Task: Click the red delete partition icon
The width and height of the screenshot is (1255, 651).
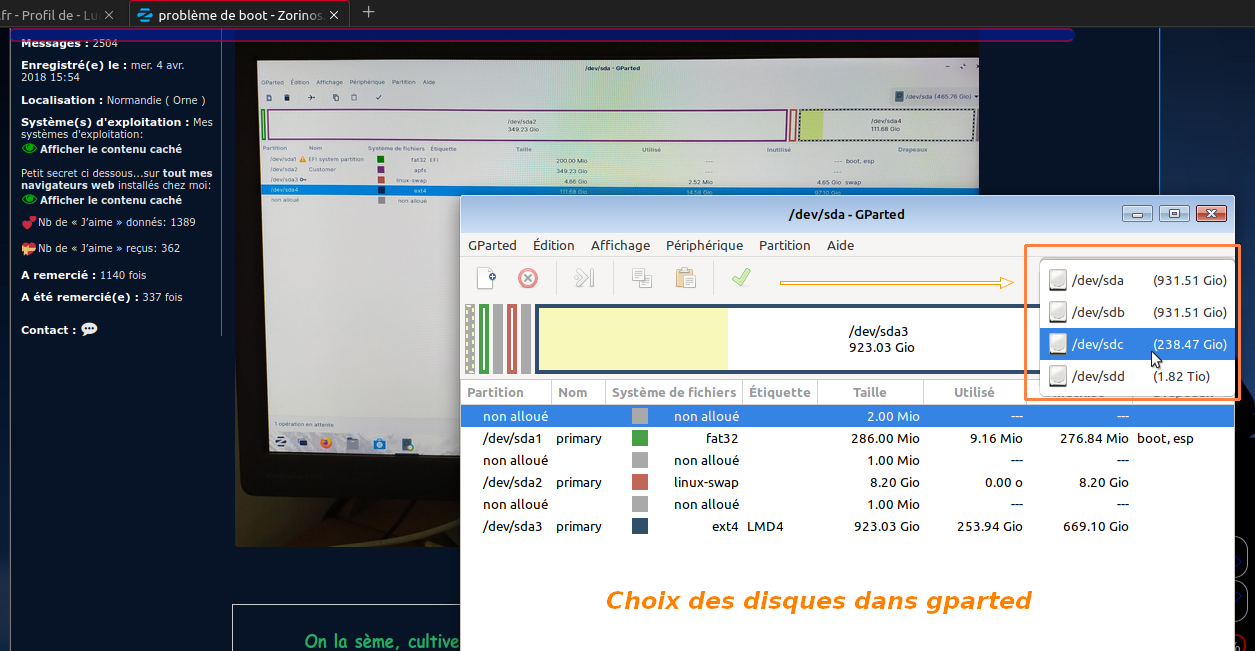Action: pyautogui.click(x=528, y=278)
